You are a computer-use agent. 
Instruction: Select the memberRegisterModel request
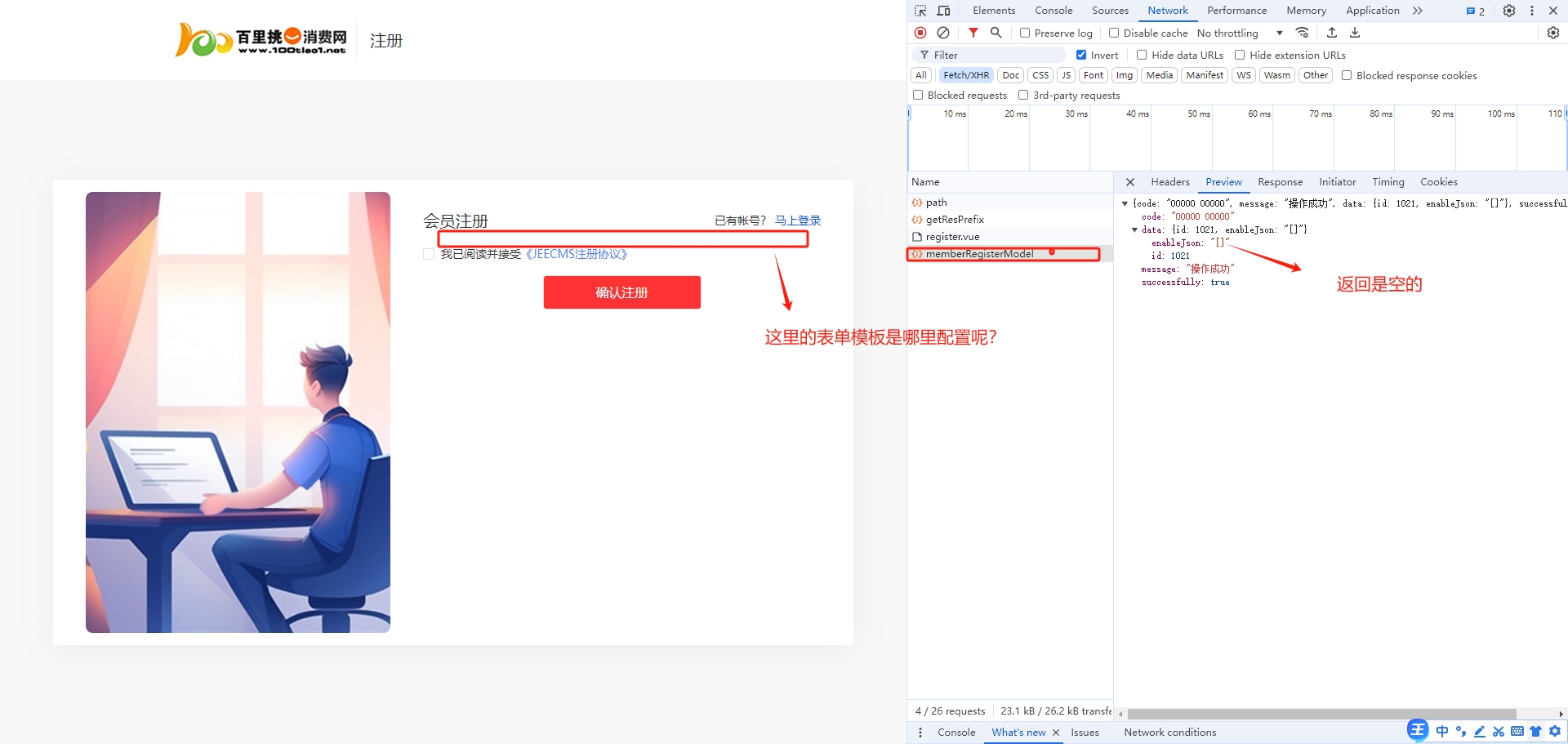(979, 254)
